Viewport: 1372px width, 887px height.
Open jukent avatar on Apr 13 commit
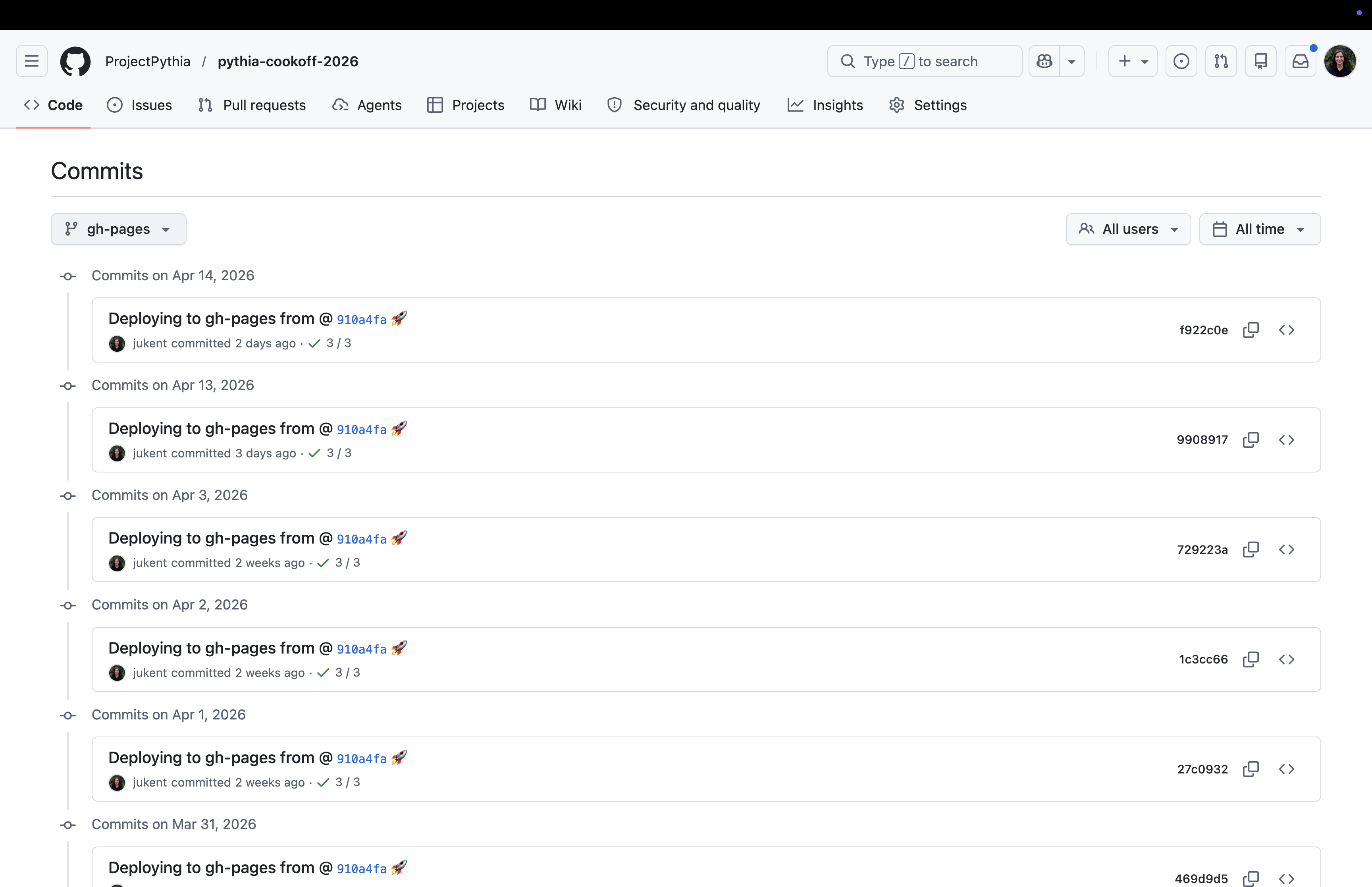tap(117, 453)
